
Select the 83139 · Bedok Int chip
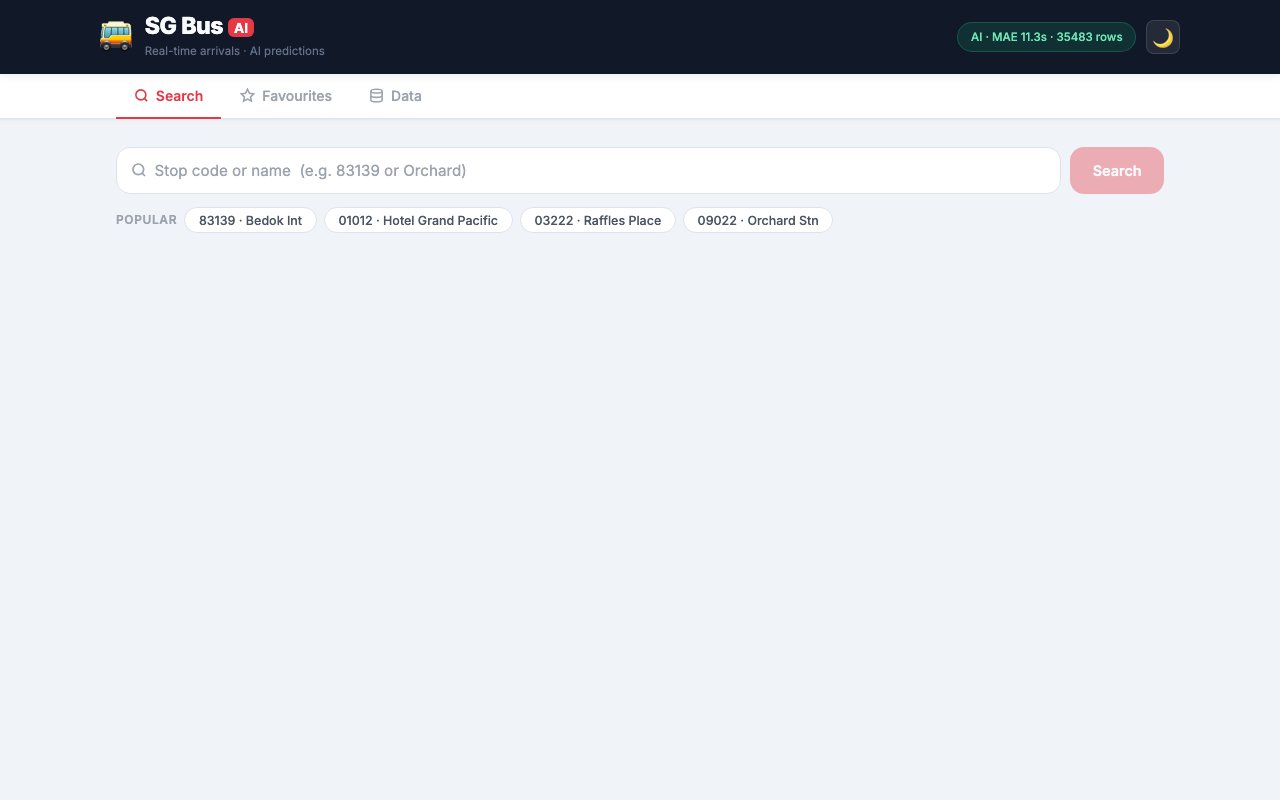tap(250, 221)
